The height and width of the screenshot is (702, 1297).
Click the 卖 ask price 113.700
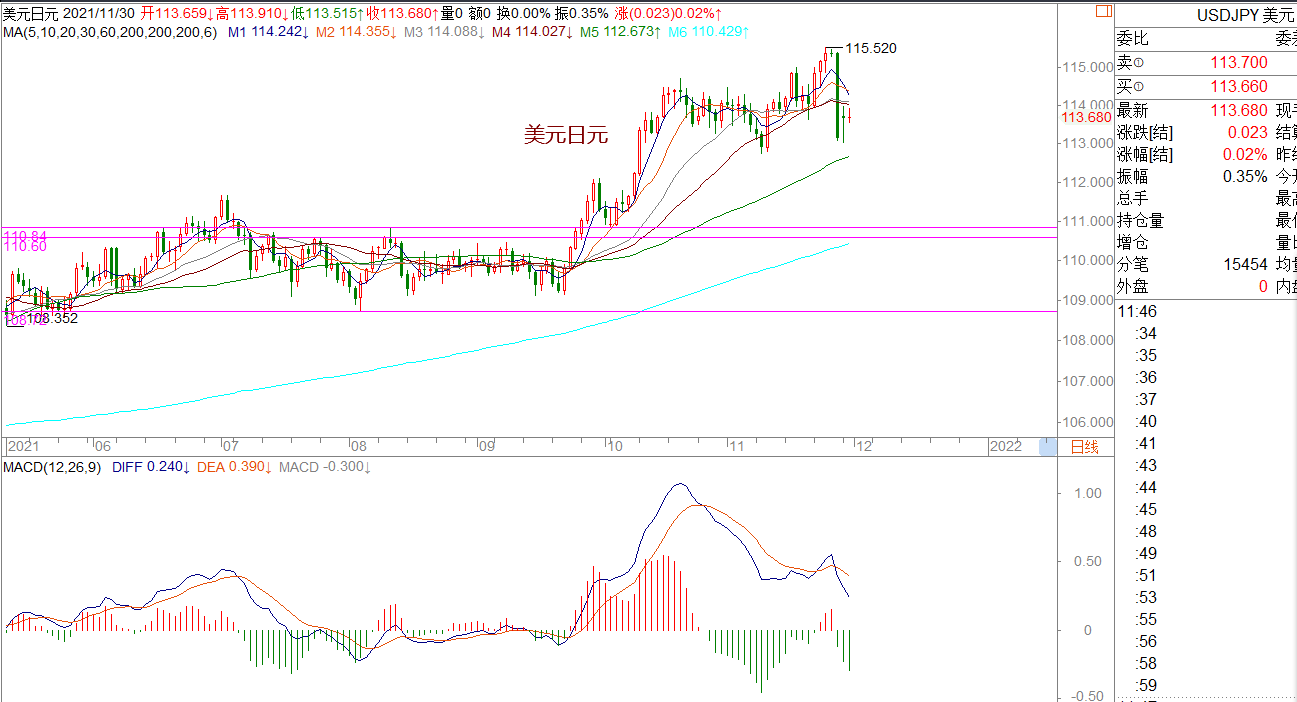click(x=1239, y=63)
